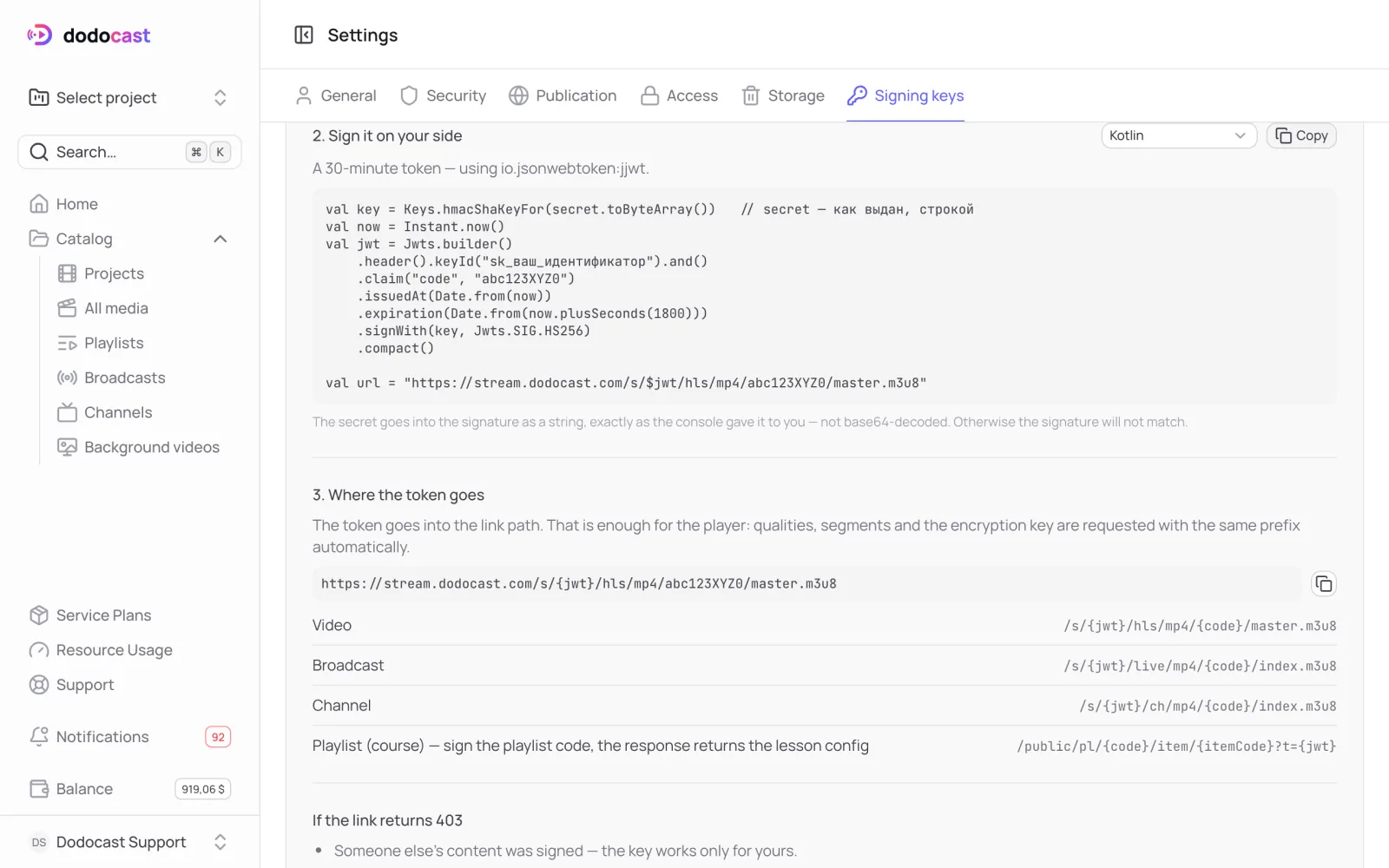Screen dimensions: 1389x868
Task: Click the Broadcasts signal icon
Action: (67, 378)
